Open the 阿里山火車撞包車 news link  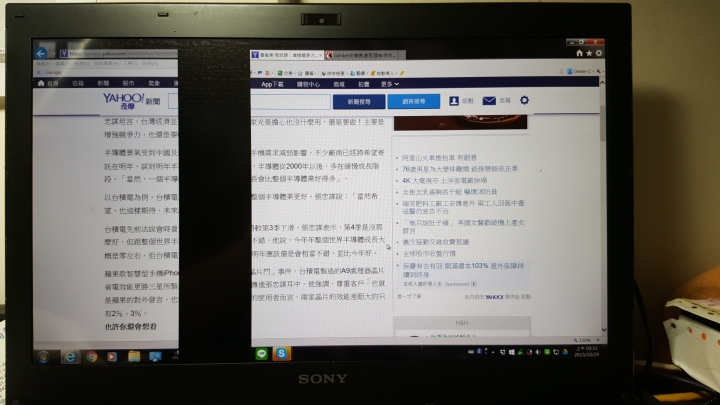point(439,158)
